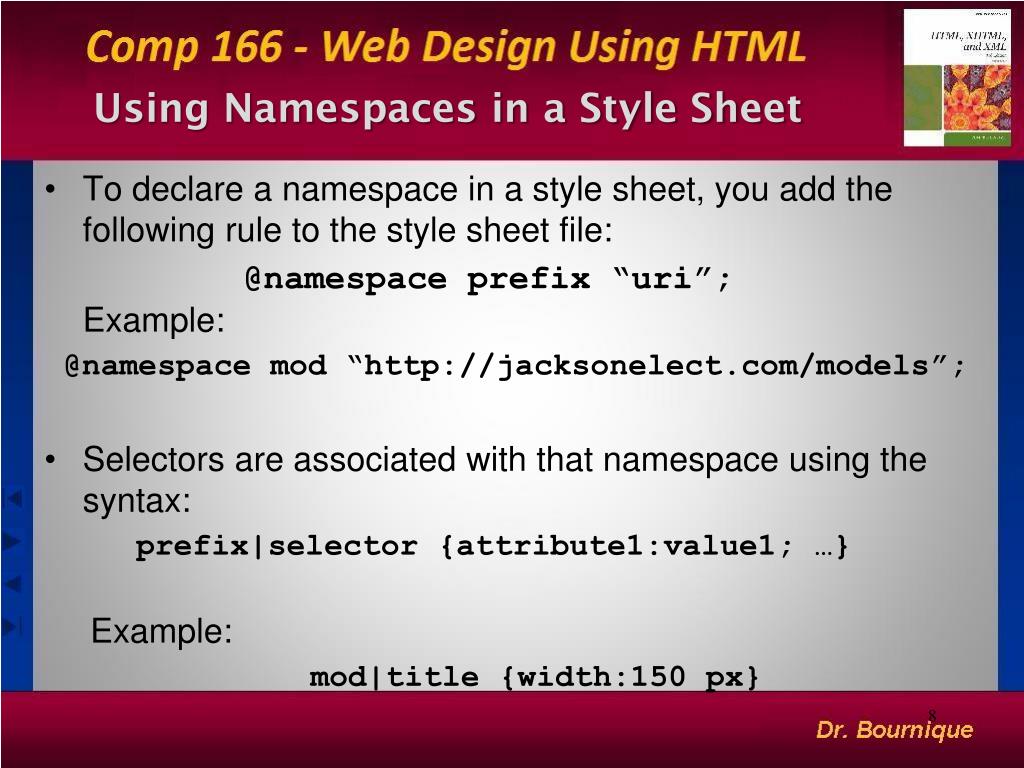
Task: Click the jacksonelect.com/models namespace example
Action: pyautogui.click(x=515, y=366)
